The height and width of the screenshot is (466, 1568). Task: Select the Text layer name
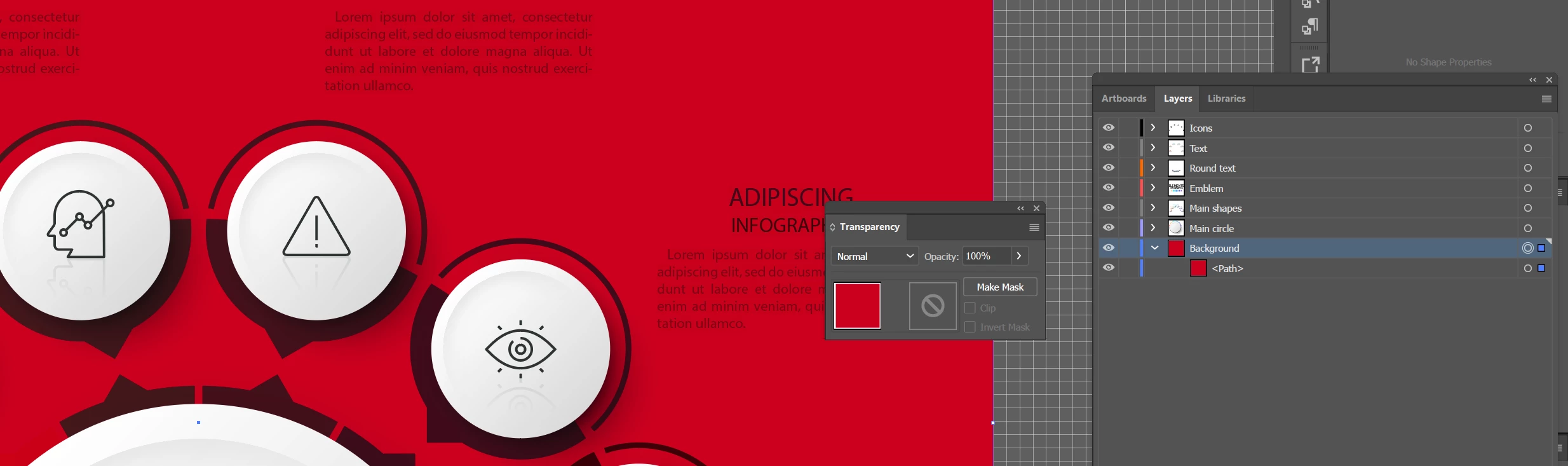1198,148
